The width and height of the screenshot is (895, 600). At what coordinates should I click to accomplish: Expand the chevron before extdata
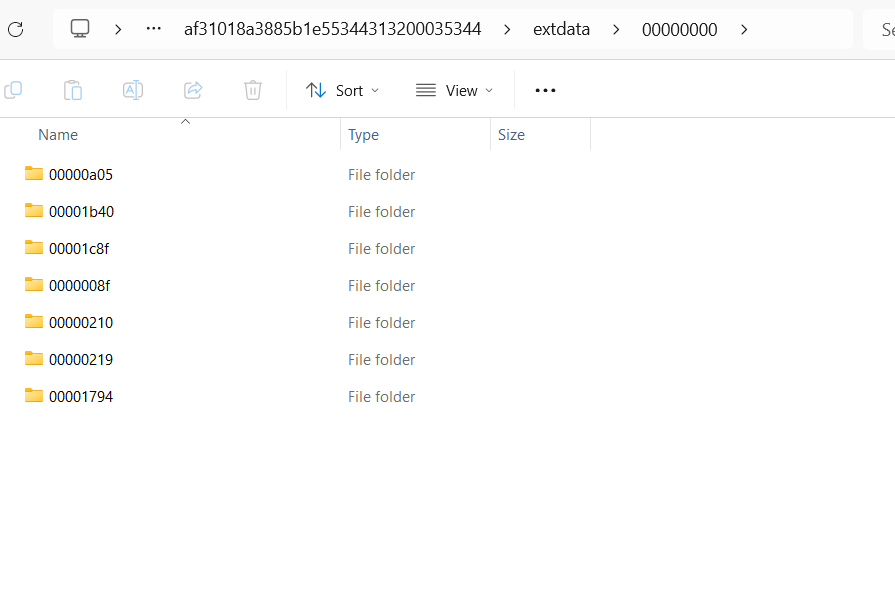[x=507, y=29]
